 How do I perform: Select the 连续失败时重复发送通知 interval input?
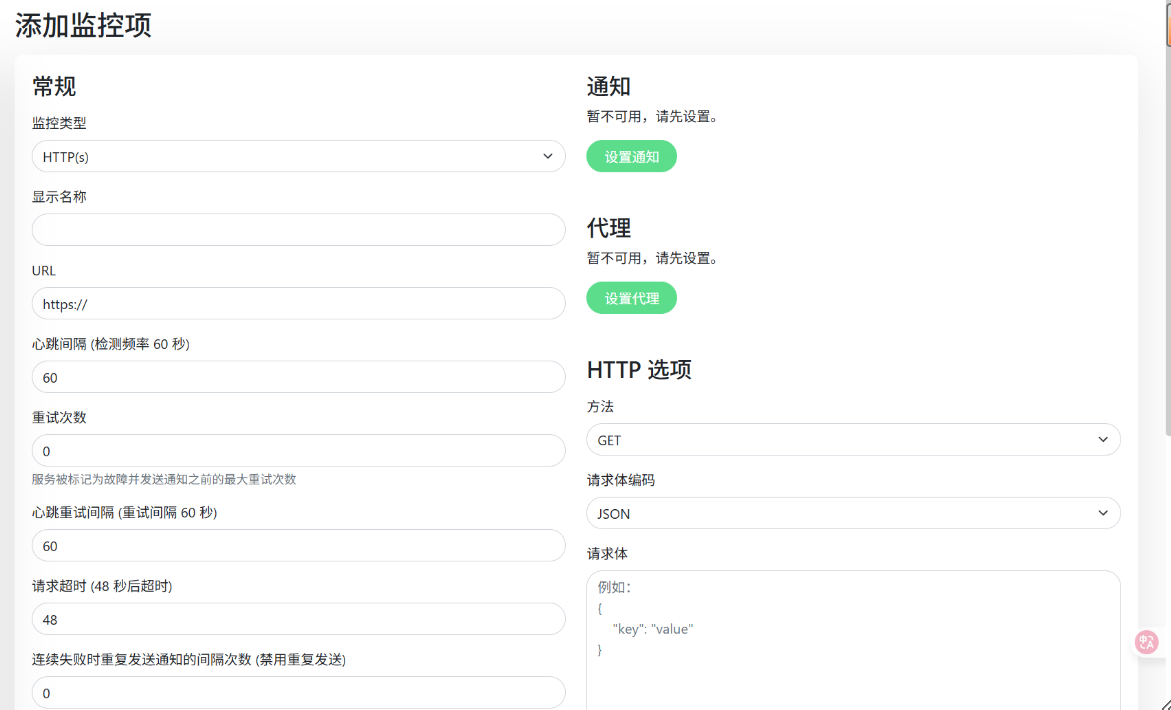point(298,693)
